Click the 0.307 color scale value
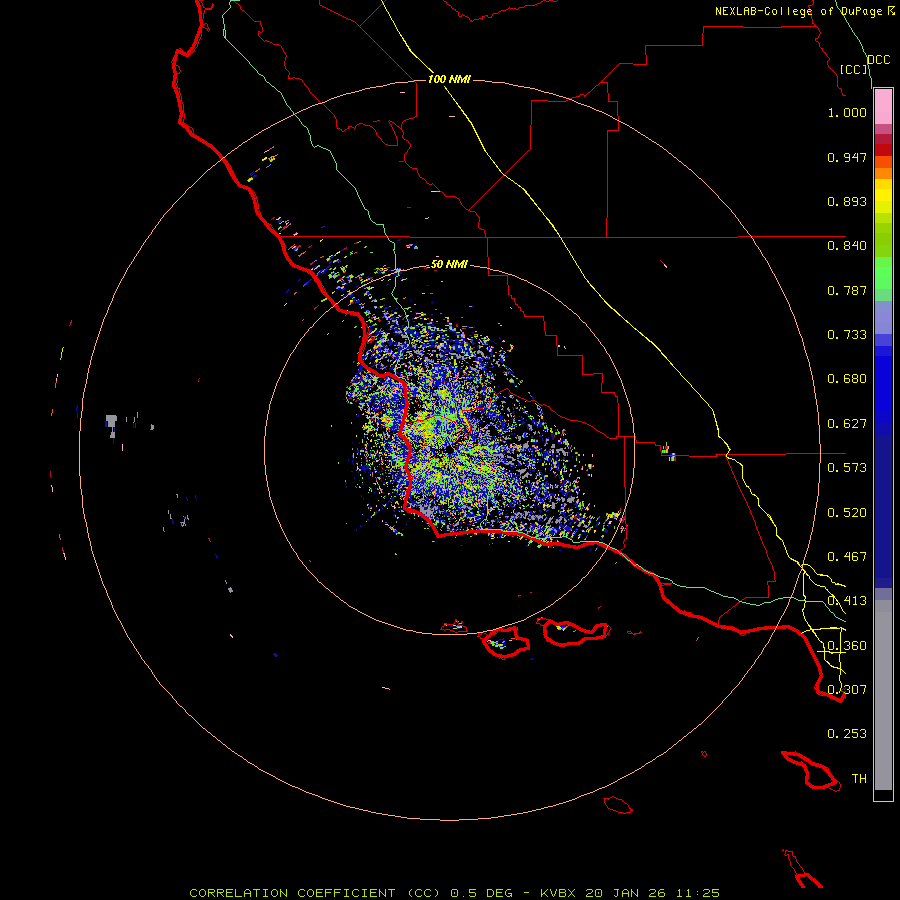Image resolution: width=900 pixels, height=900 pixels. pos(847,689)
